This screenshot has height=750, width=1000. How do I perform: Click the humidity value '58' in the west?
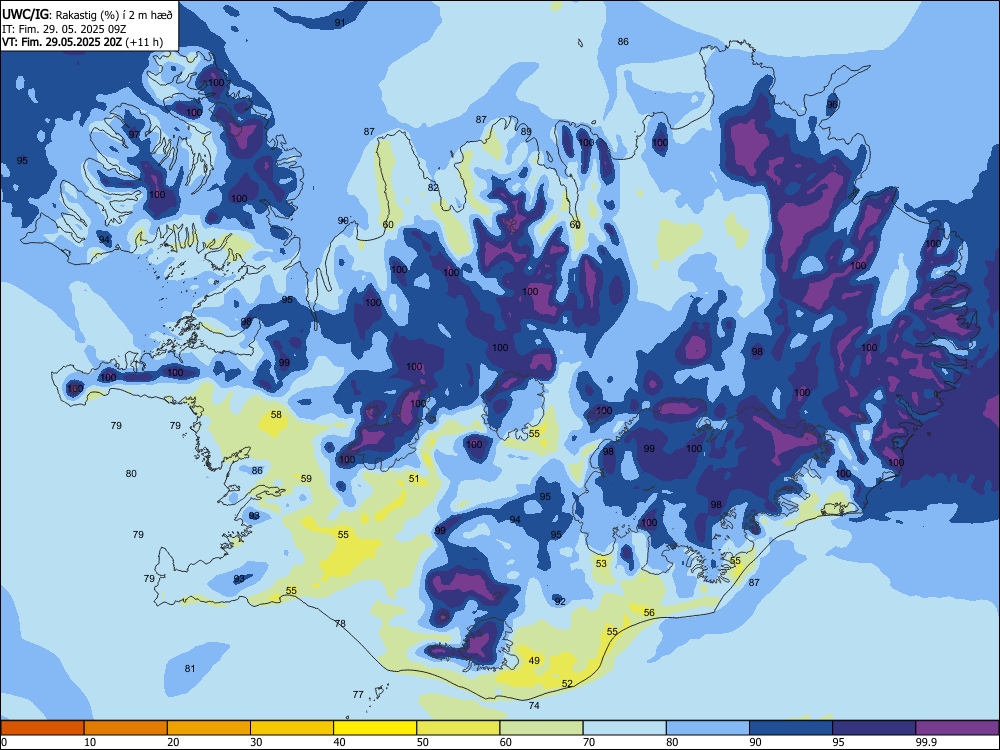pyautogui.click(x=276, y=414)
